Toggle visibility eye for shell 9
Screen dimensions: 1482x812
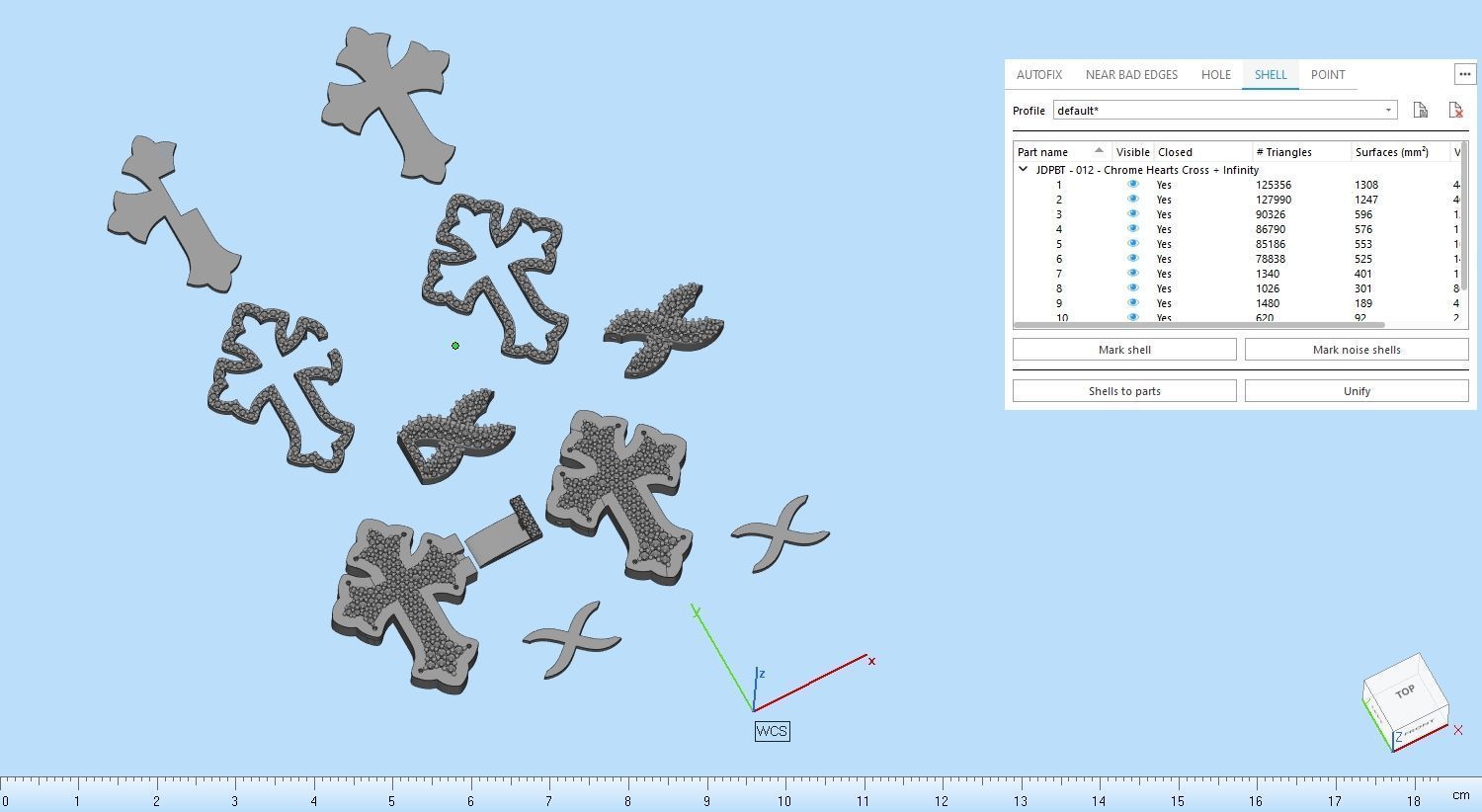pos(1133,303)
